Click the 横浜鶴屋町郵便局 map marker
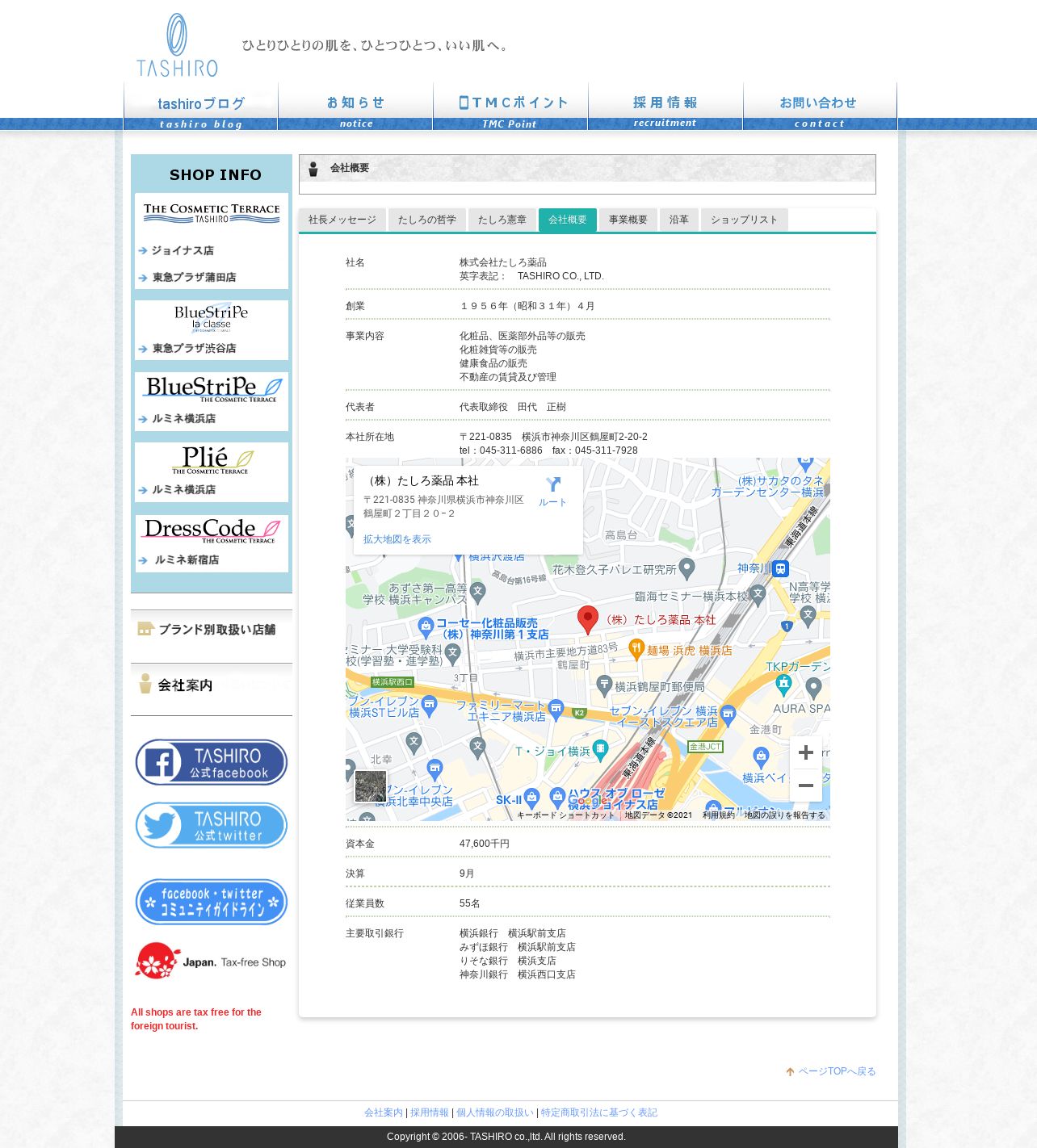This screenshot has height=1148, width=1037. [604, 685]
